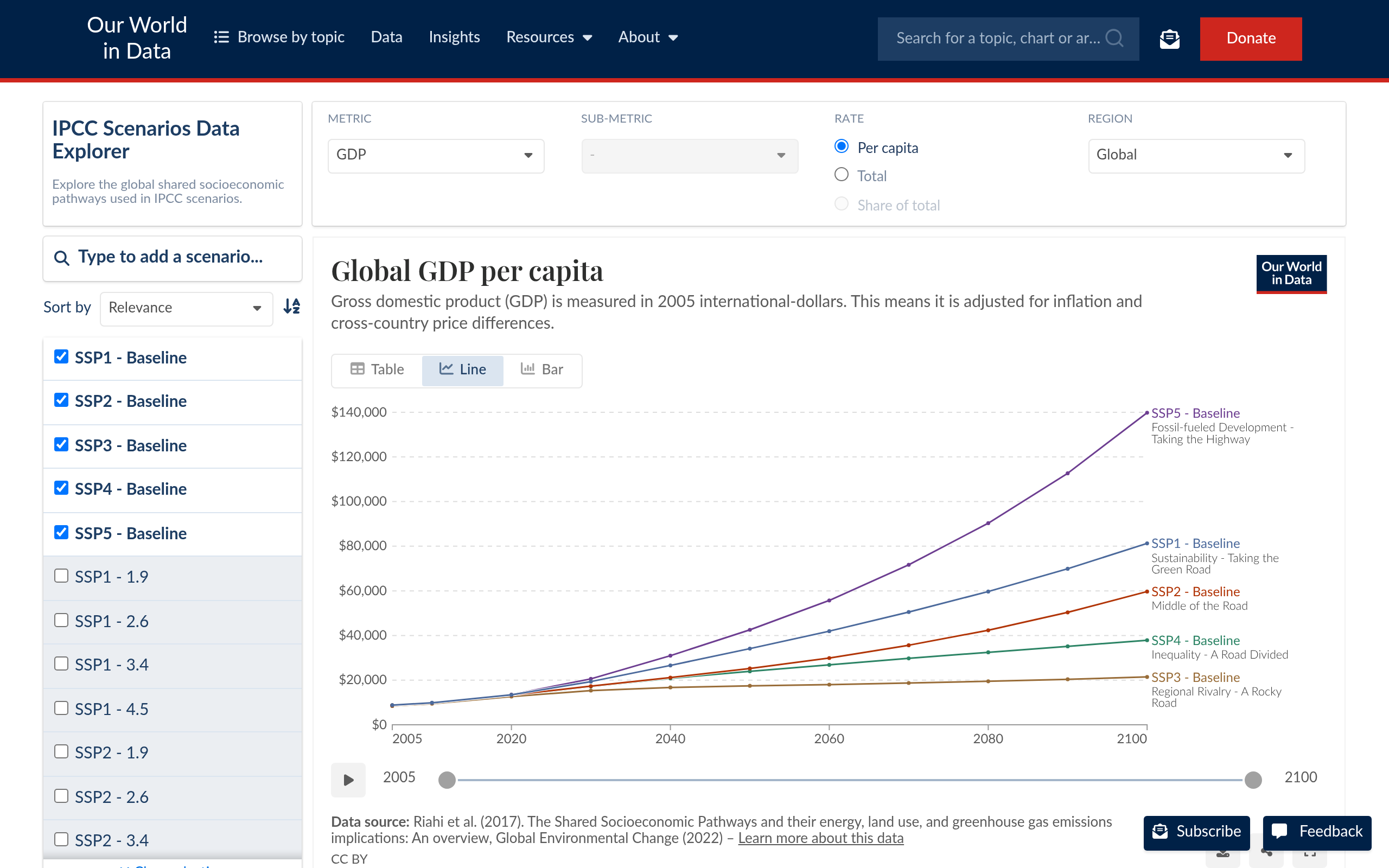
Task: Click the SSP1 - Baseline chart line label
Action: (x=1196, y=543)
